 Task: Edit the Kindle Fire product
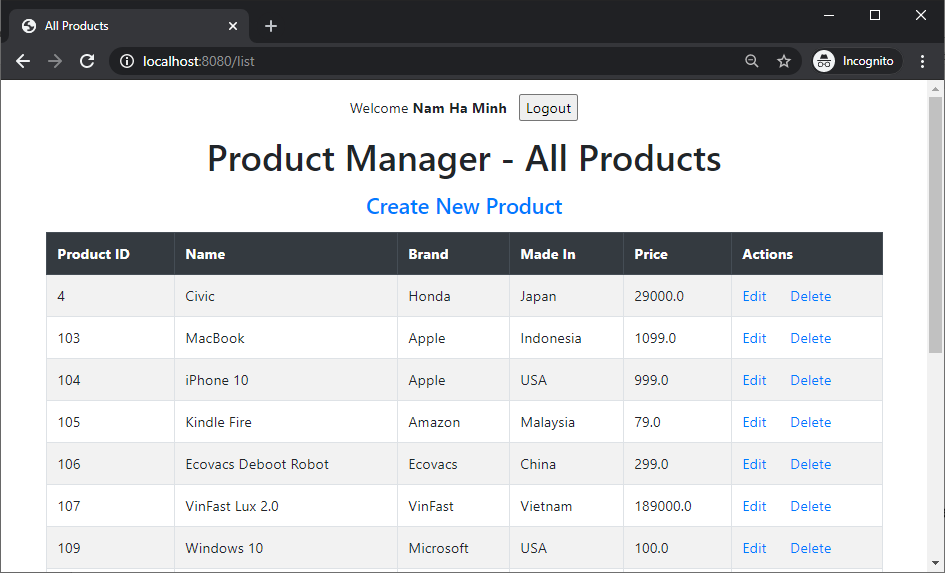(754, 422)
